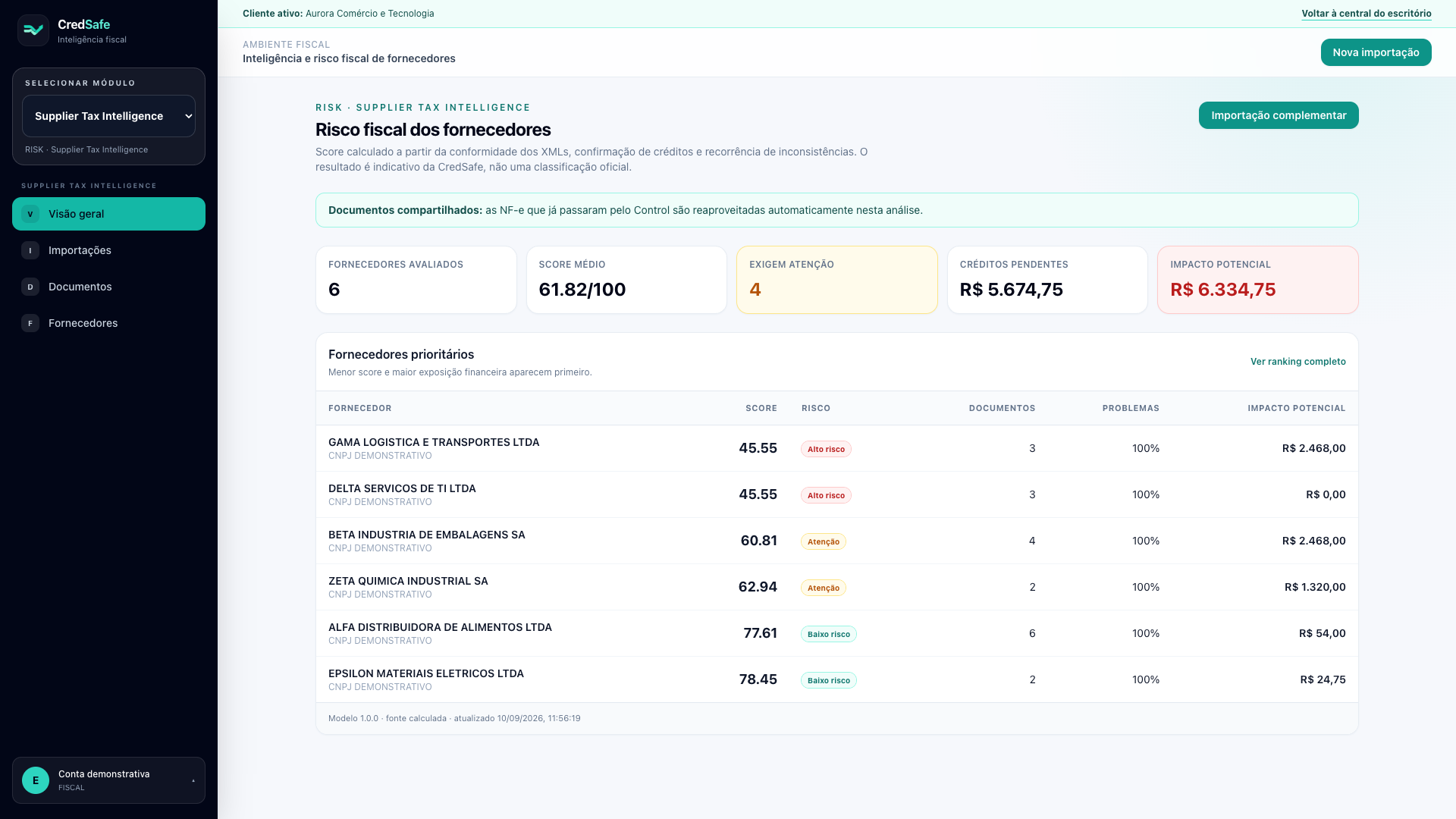Select the Impacto potencial summary card
1456x819 pixels.
coord(1258,280)
